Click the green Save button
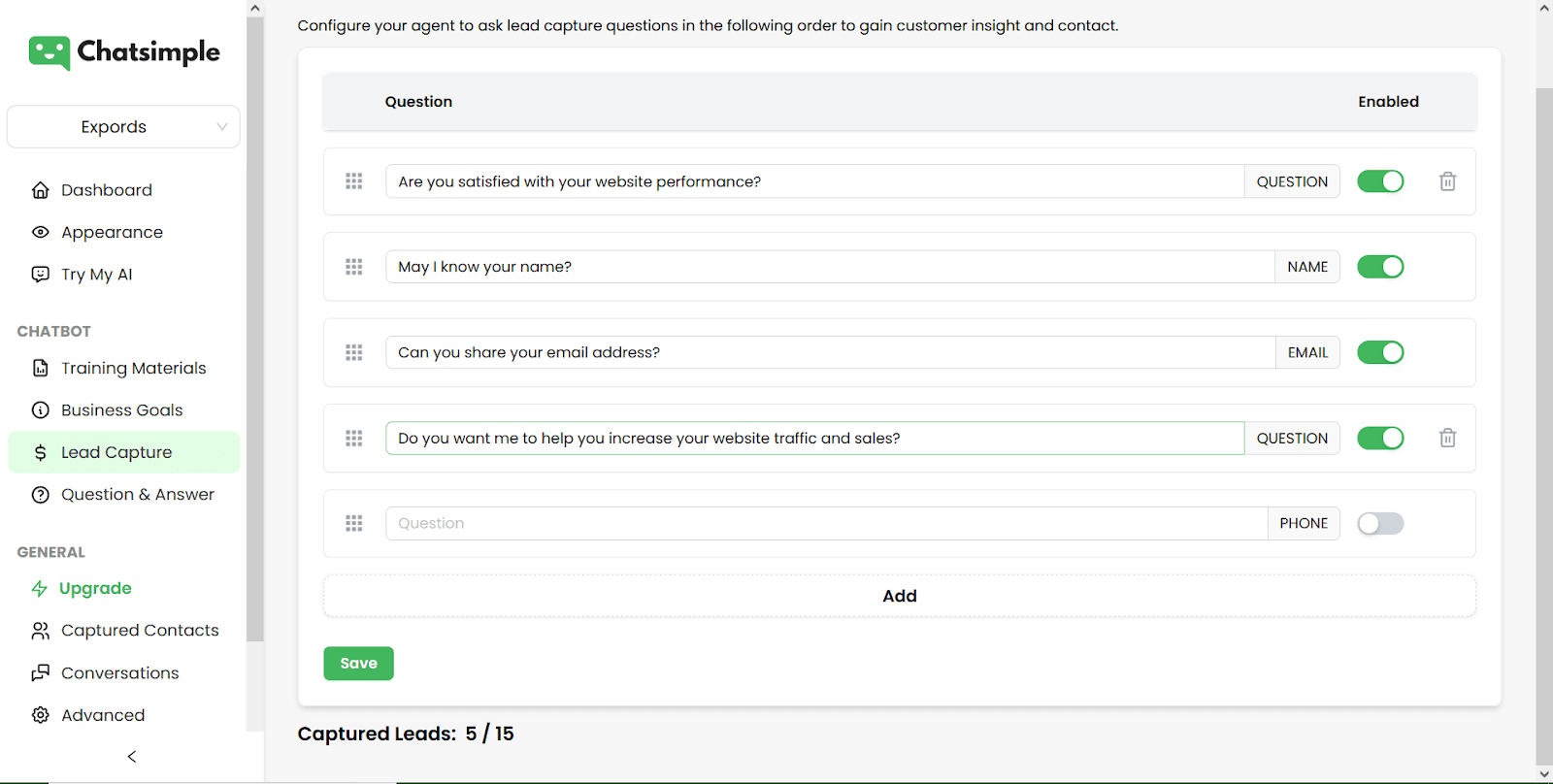 (358, 664)
